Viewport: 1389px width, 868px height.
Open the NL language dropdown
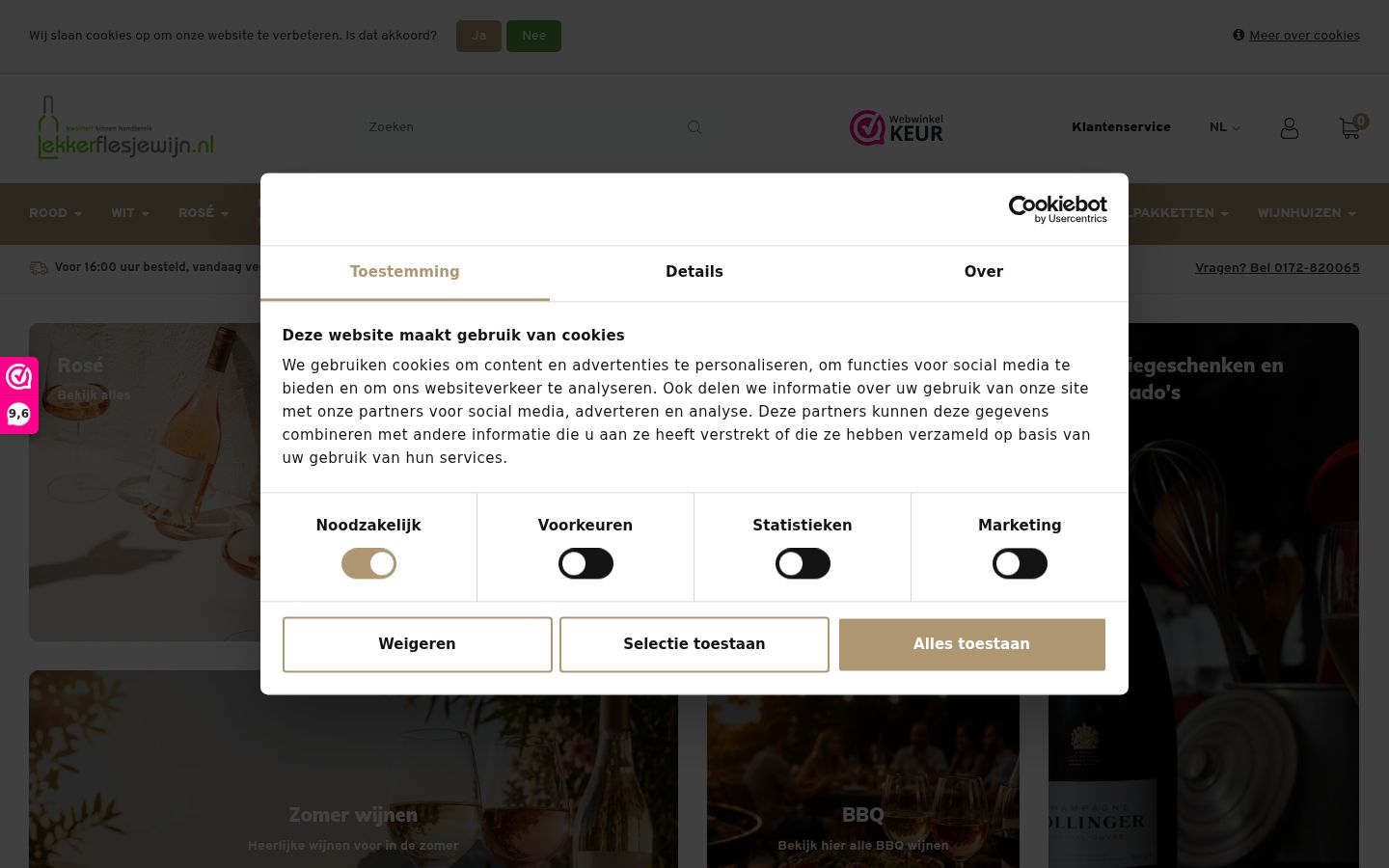point(1225,127)
